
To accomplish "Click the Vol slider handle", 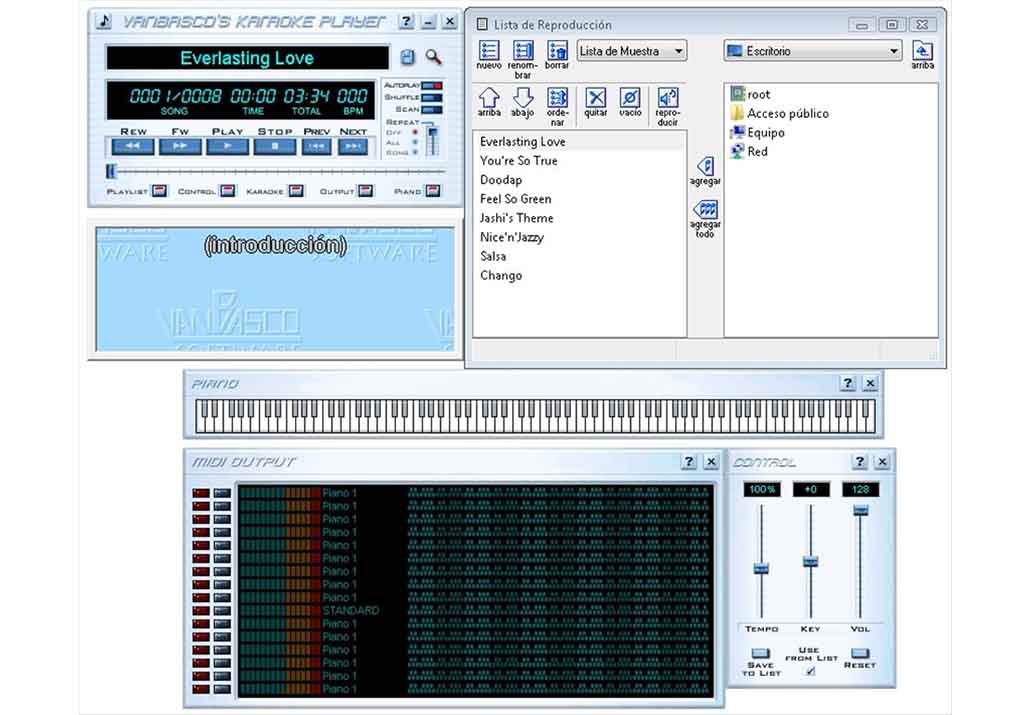I will (x=860, y=510).
